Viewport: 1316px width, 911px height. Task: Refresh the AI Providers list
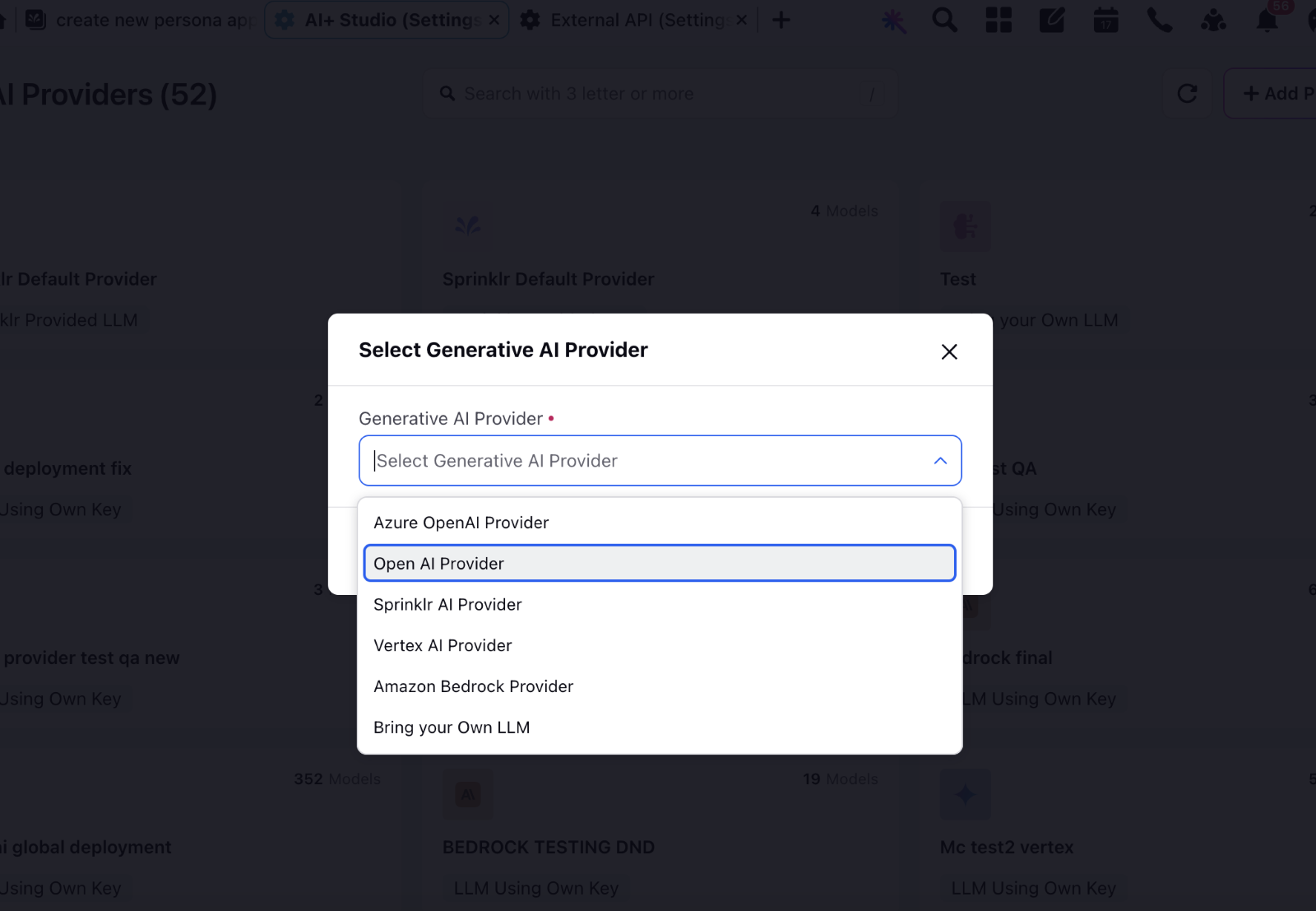[1187, 94]
